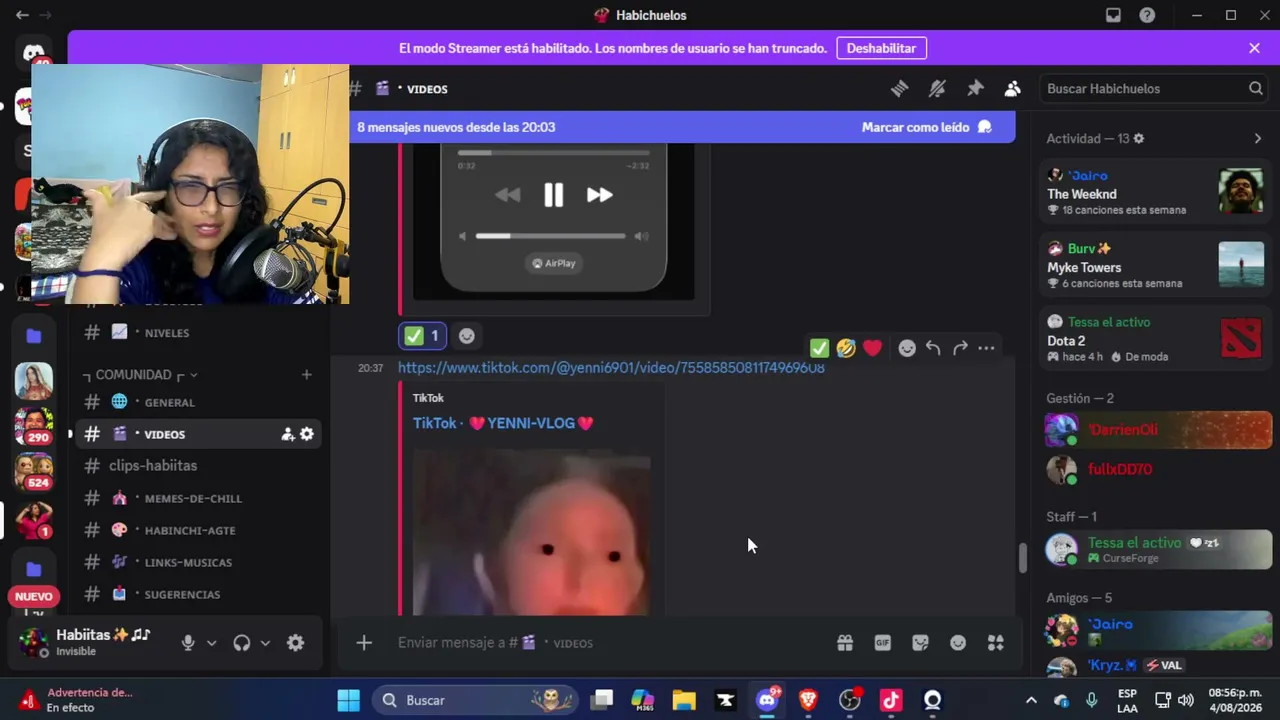
Task: Open server with 524 notification badge
Action: [x=34, y=471]
